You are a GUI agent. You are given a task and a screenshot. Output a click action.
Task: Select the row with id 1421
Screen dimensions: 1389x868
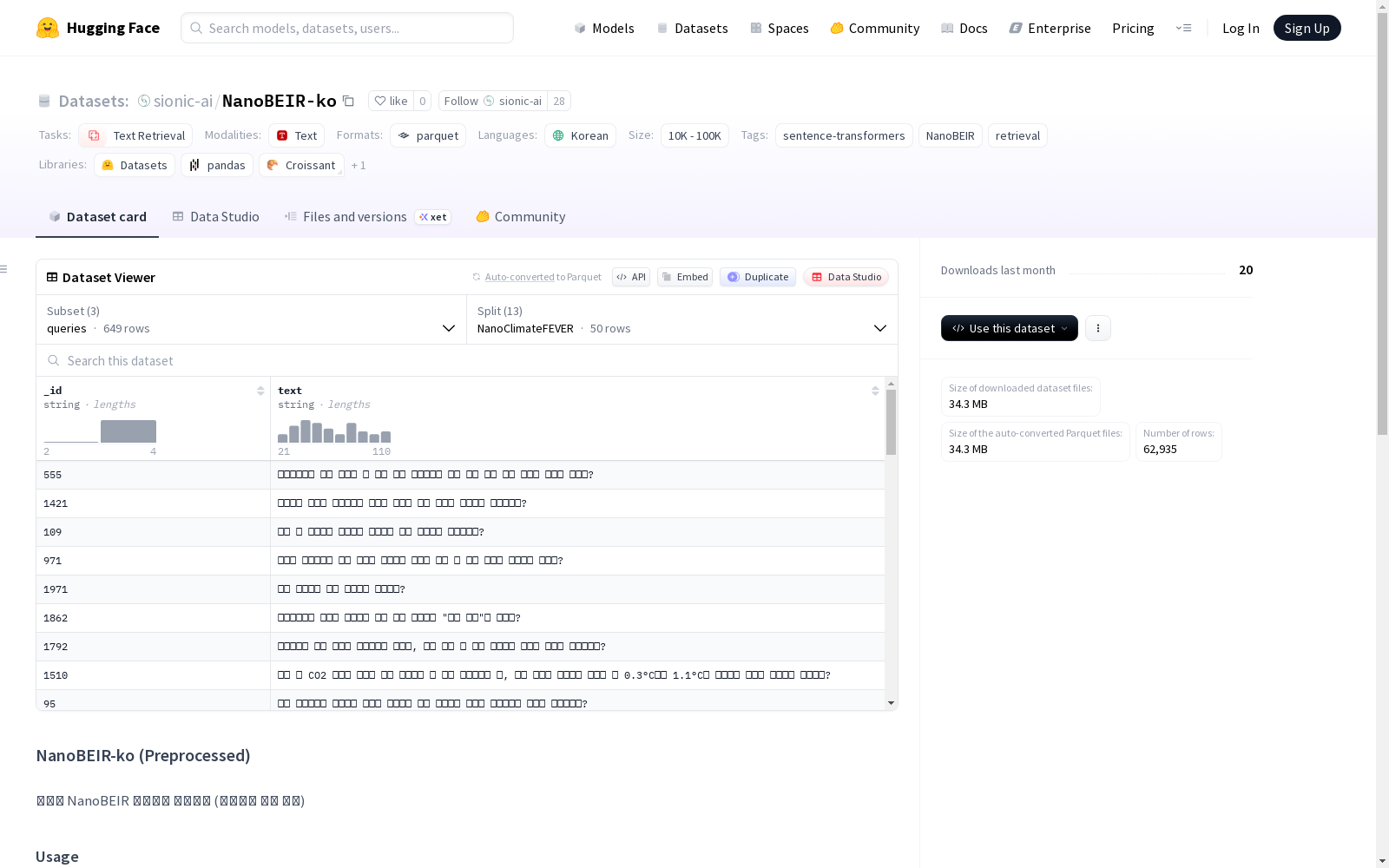coord(460,503)
